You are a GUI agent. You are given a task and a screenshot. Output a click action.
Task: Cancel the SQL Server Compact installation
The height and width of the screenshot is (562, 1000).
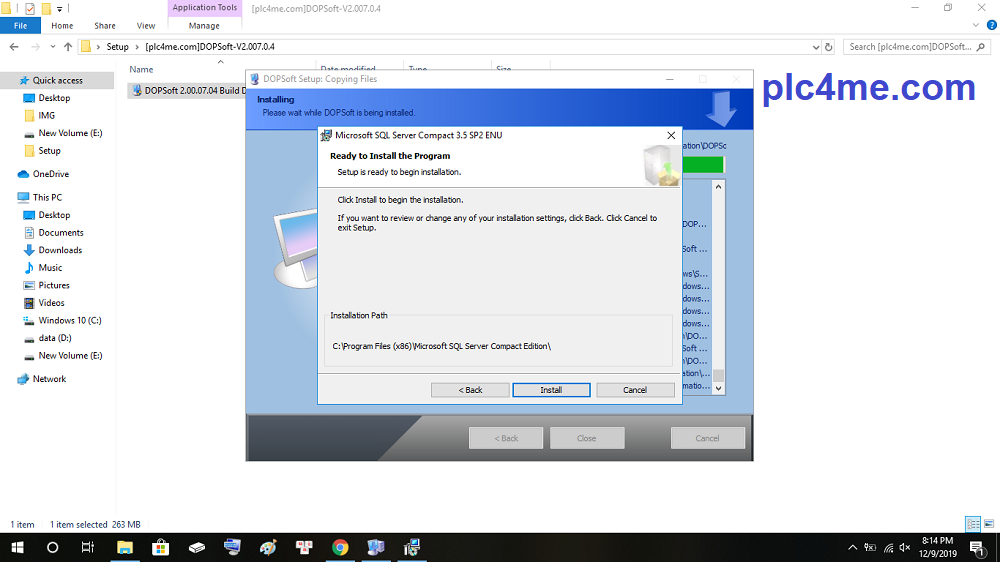point(635,390)
